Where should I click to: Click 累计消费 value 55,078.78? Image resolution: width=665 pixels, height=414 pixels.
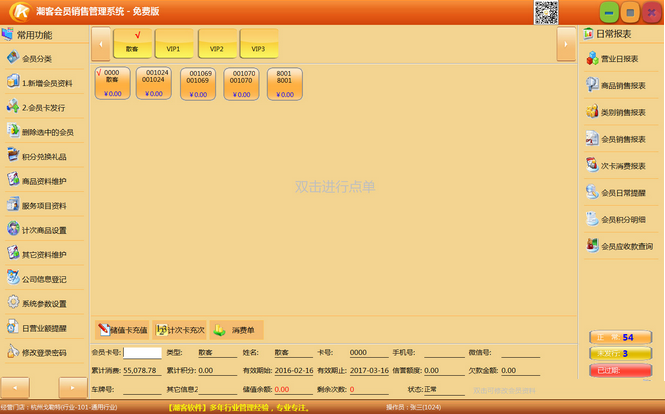tap(140, 370)
